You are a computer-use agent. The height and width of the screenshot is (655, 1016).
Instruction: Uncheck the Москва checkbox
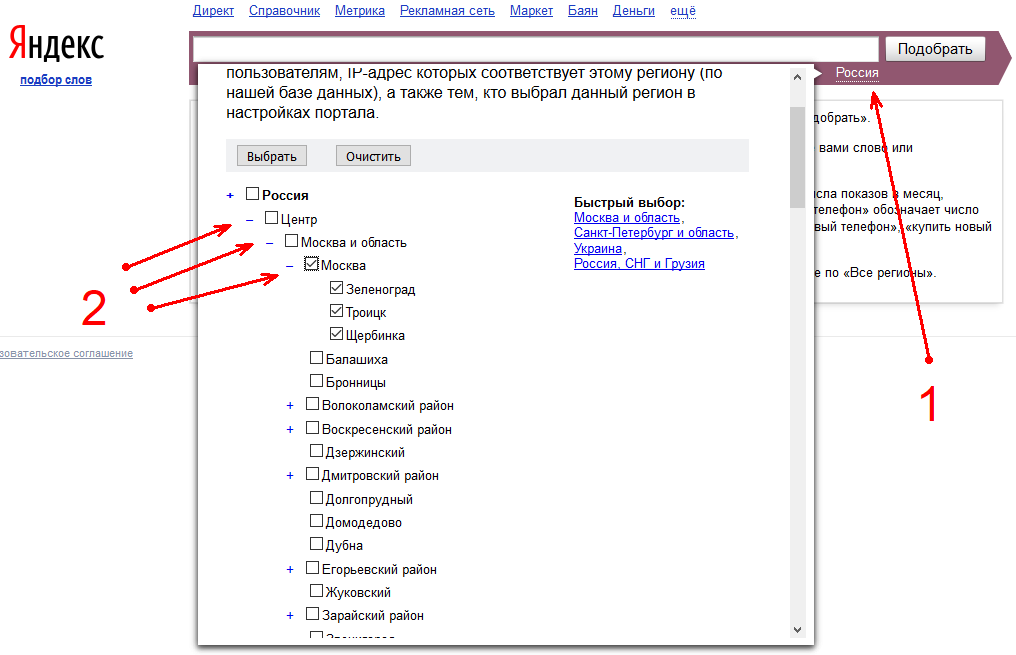coord(312,264)
